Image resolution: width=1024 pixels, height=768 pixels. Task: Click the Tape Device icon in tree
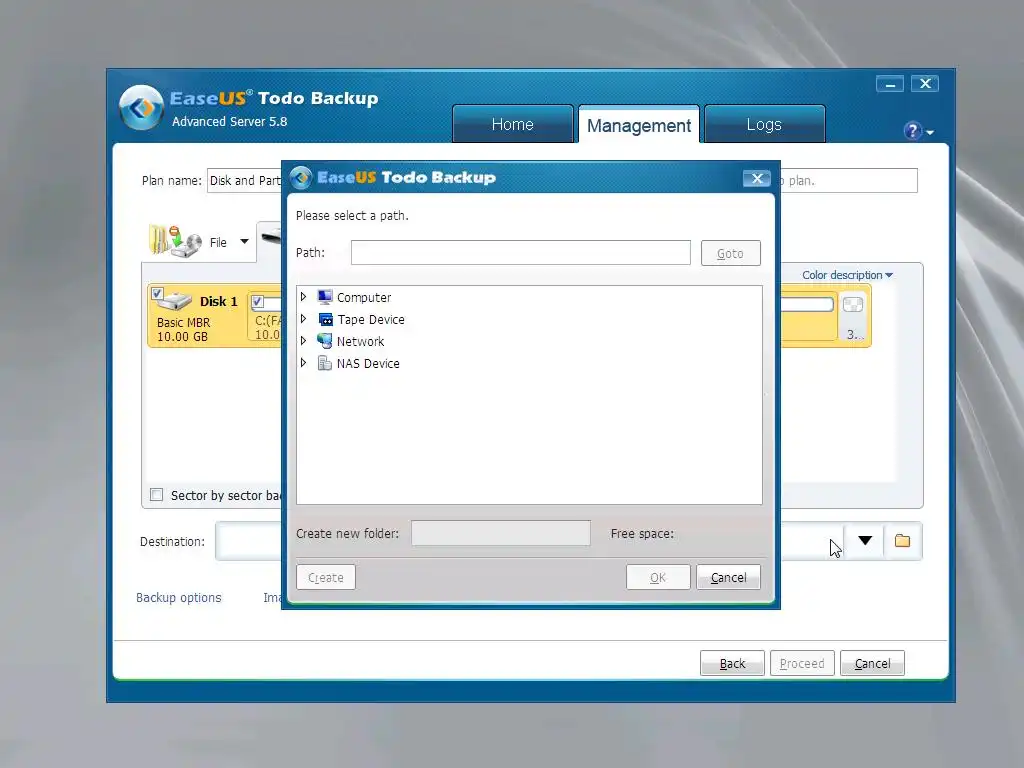click(325, 319)
